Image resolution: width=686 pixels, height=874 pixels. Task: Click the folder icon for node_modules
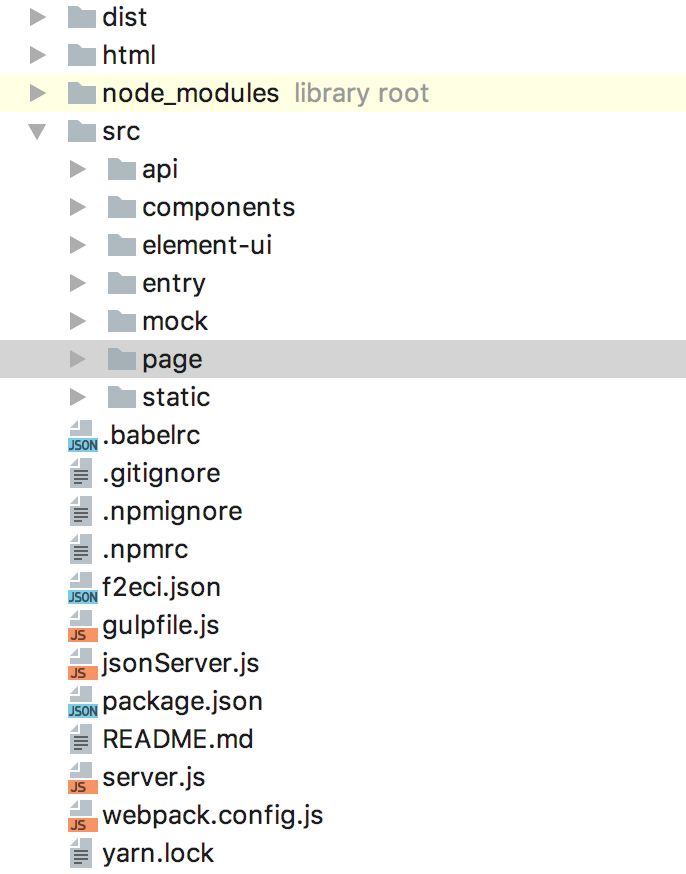[x=82, y=94]
